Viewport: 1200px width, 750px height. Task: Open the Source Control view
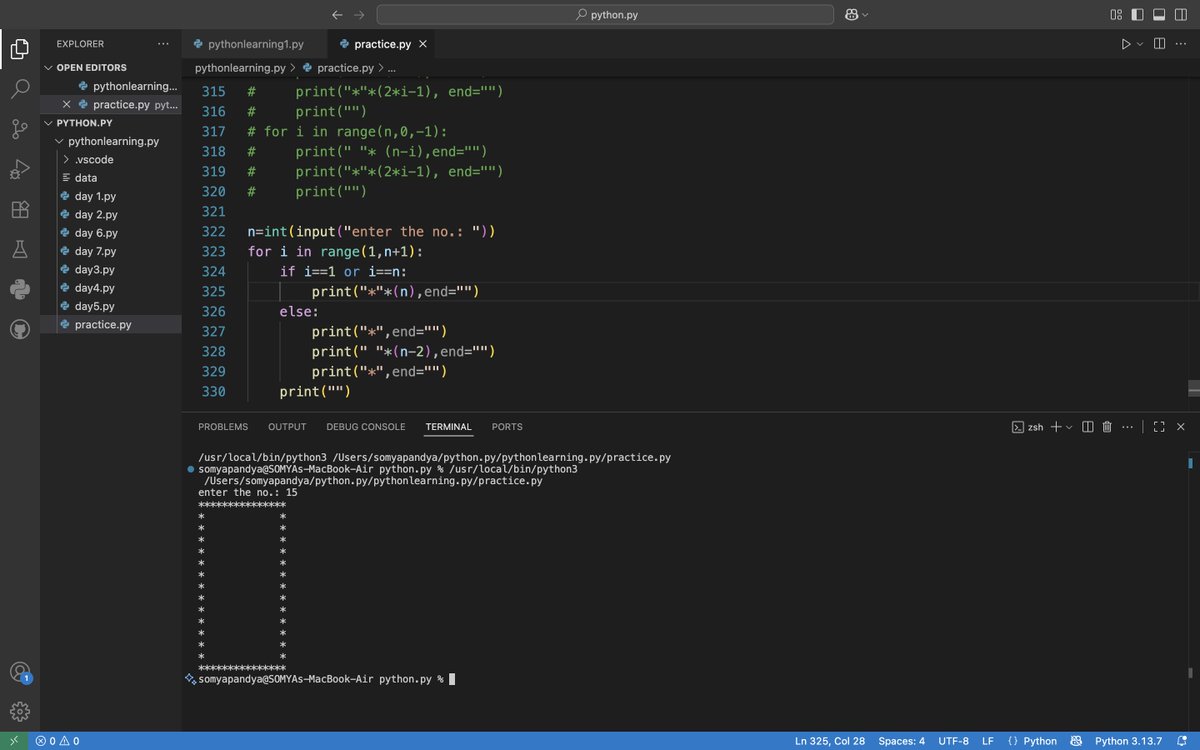point(20,129)
